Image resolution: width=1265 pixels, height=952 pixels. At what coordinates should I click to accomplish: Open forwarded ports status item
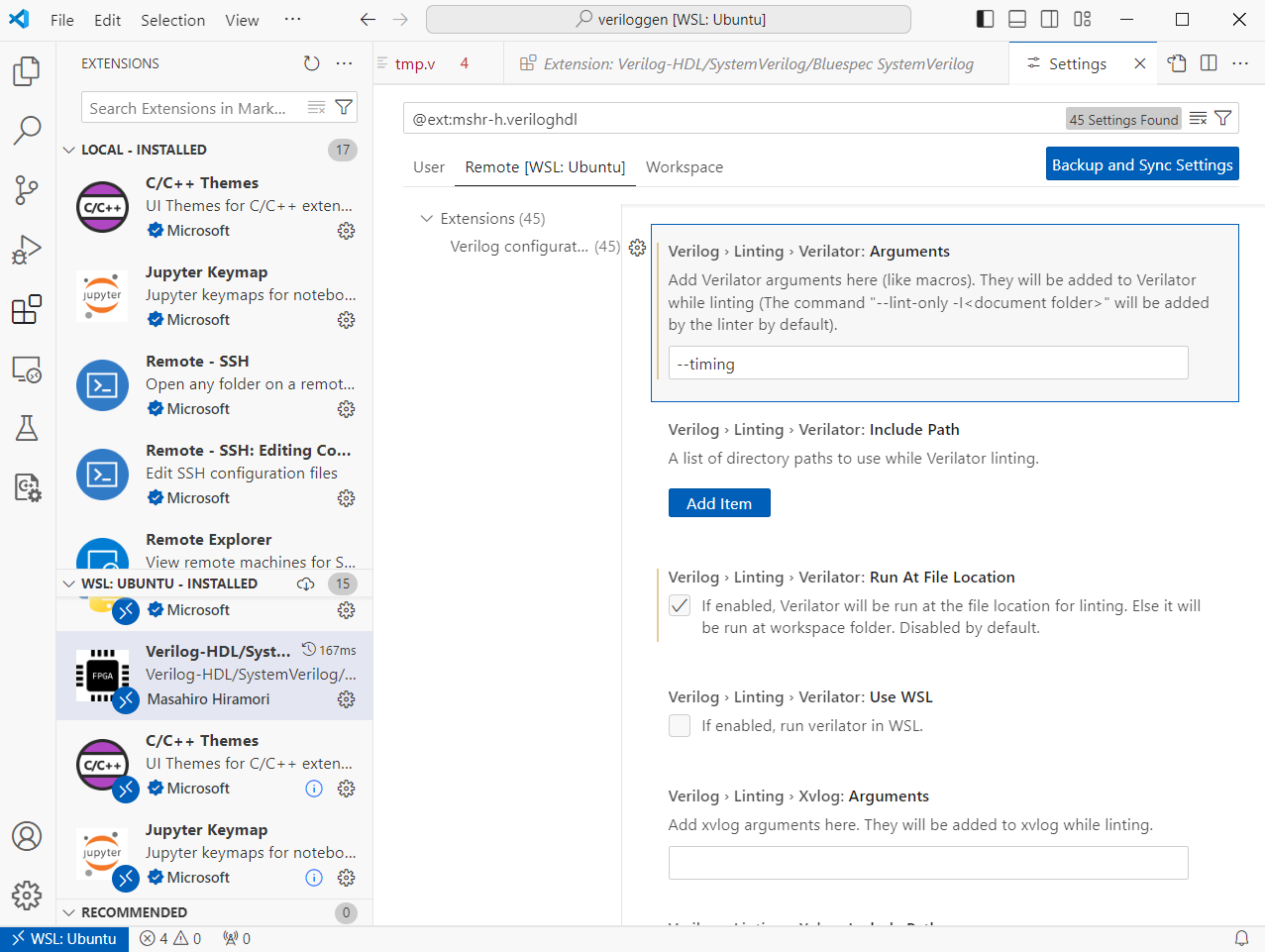237,938
